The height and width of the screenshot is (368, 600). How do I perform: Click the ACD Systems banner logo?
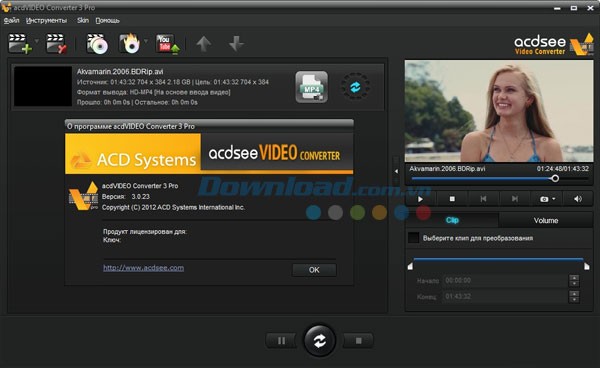pyautogui.click(x=133, y=154)
